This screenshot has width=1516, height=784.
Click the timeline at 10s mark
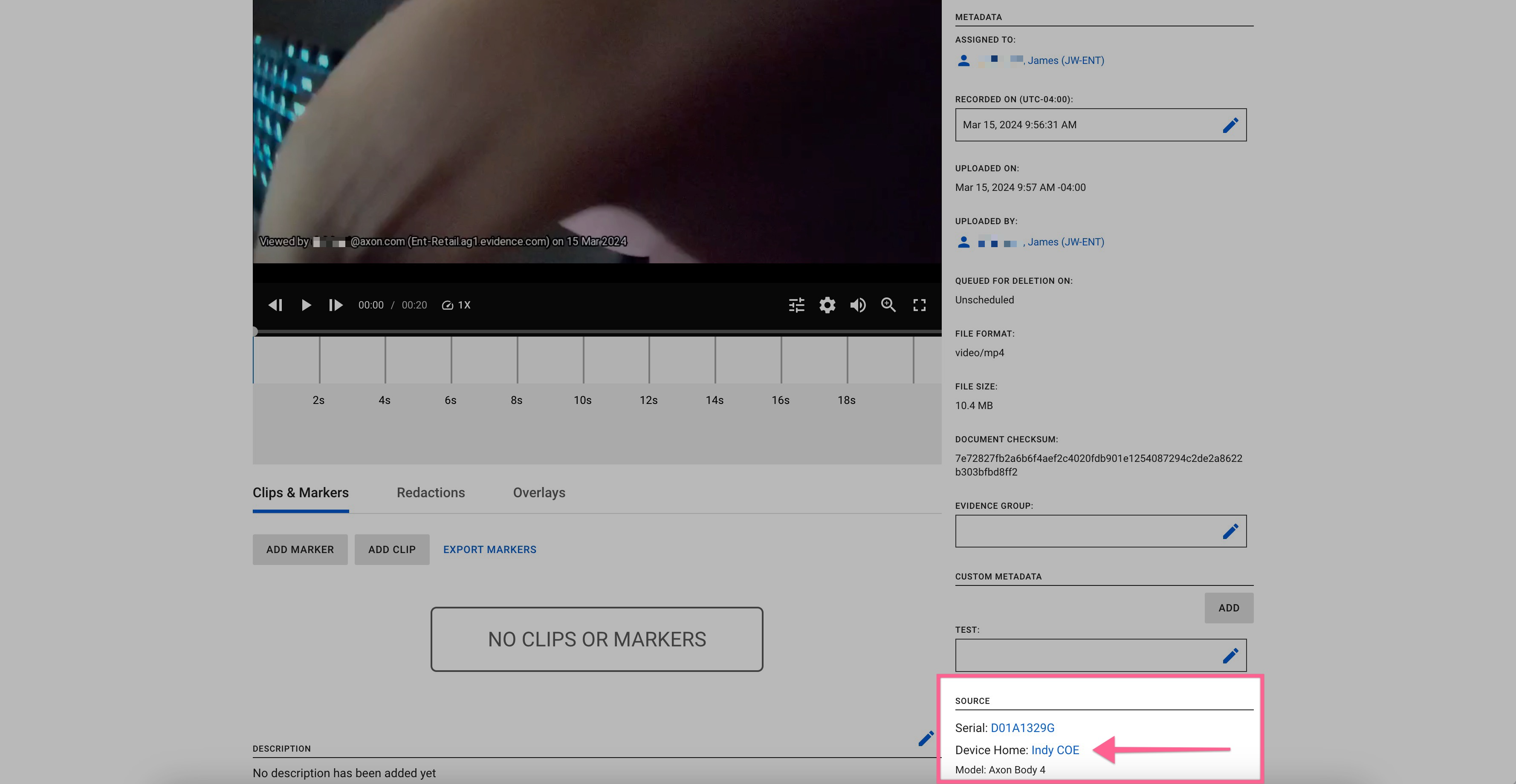[x=583, y=360]
